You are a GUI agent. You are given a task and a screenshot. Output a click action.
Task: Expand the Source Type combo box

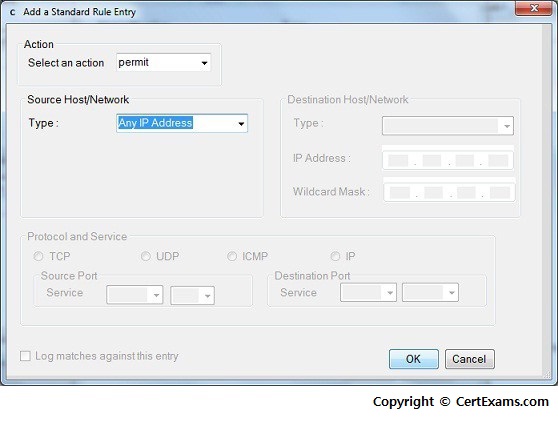(182, 123)
